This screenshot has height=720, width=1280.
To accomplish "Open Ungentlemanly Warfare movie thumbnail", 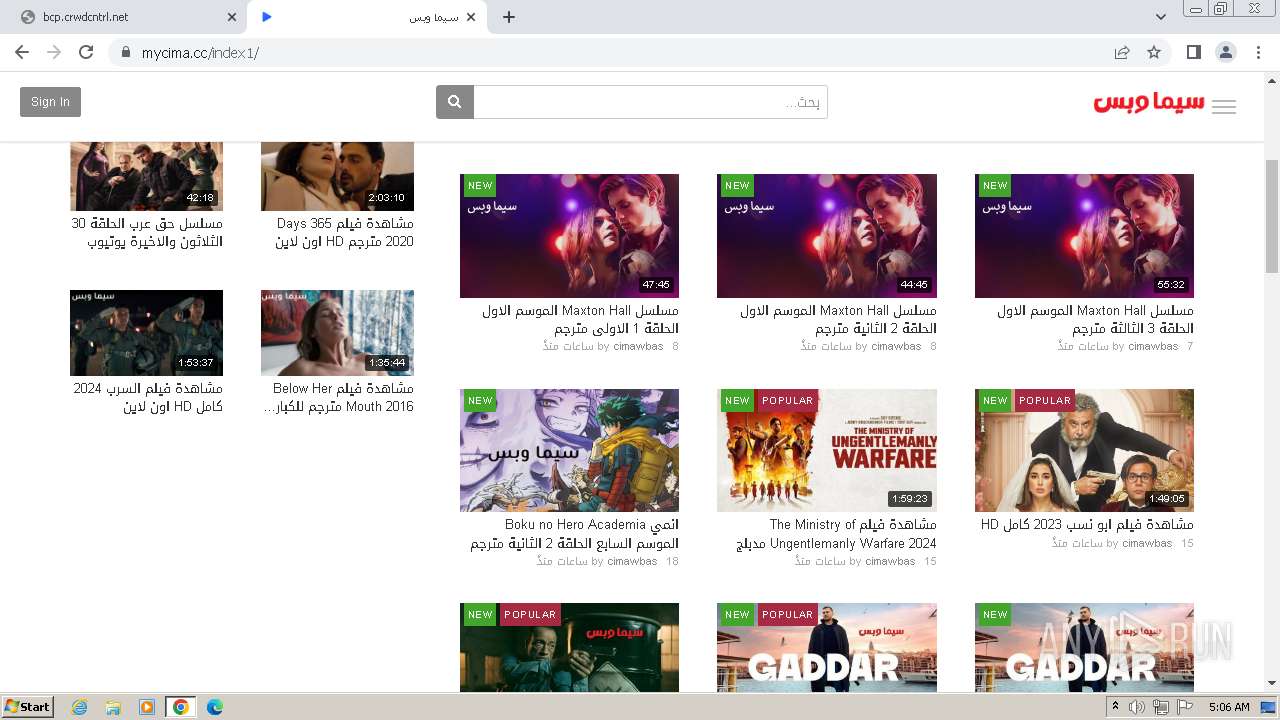I will click(x=827, y=450).
